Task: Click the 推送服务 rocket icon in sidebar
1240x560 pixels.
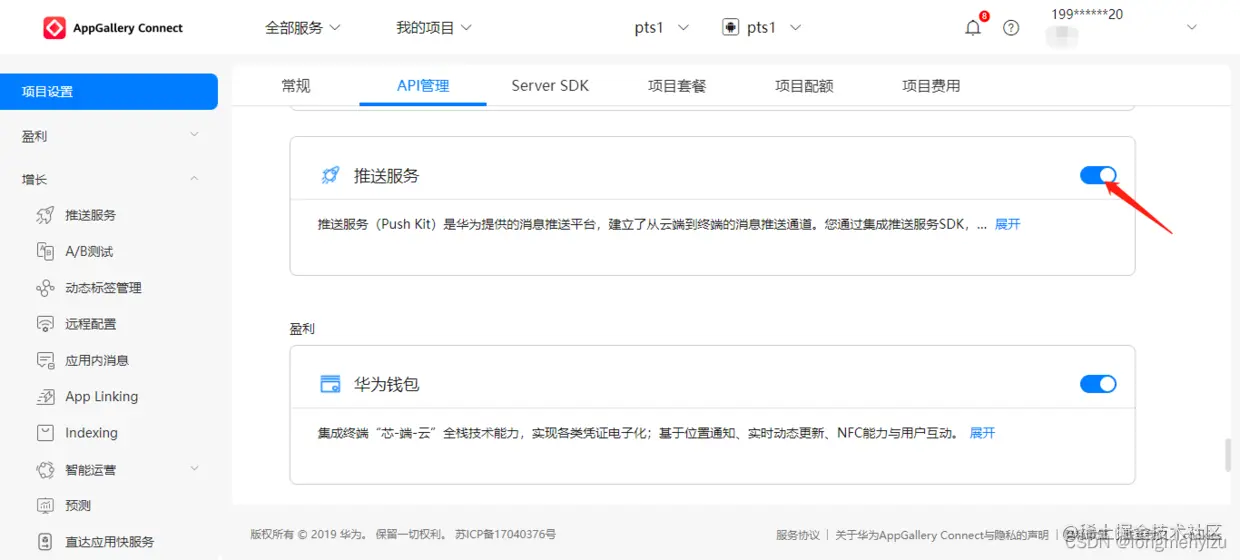Action: click(45, 215)
